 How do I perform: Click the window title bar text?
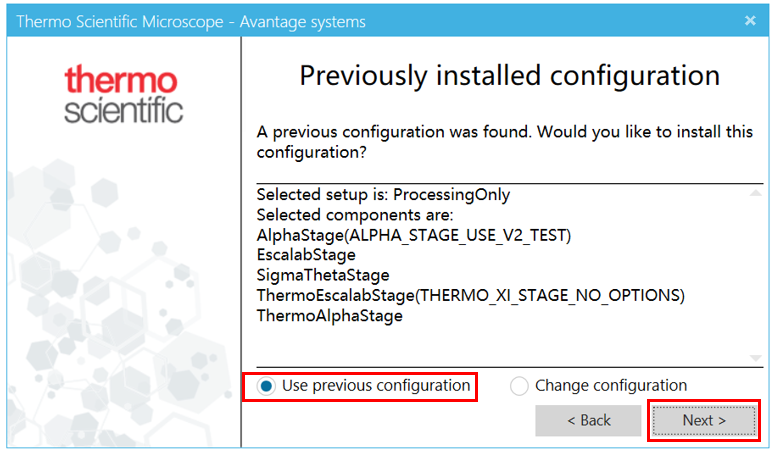tap(191, 21)
